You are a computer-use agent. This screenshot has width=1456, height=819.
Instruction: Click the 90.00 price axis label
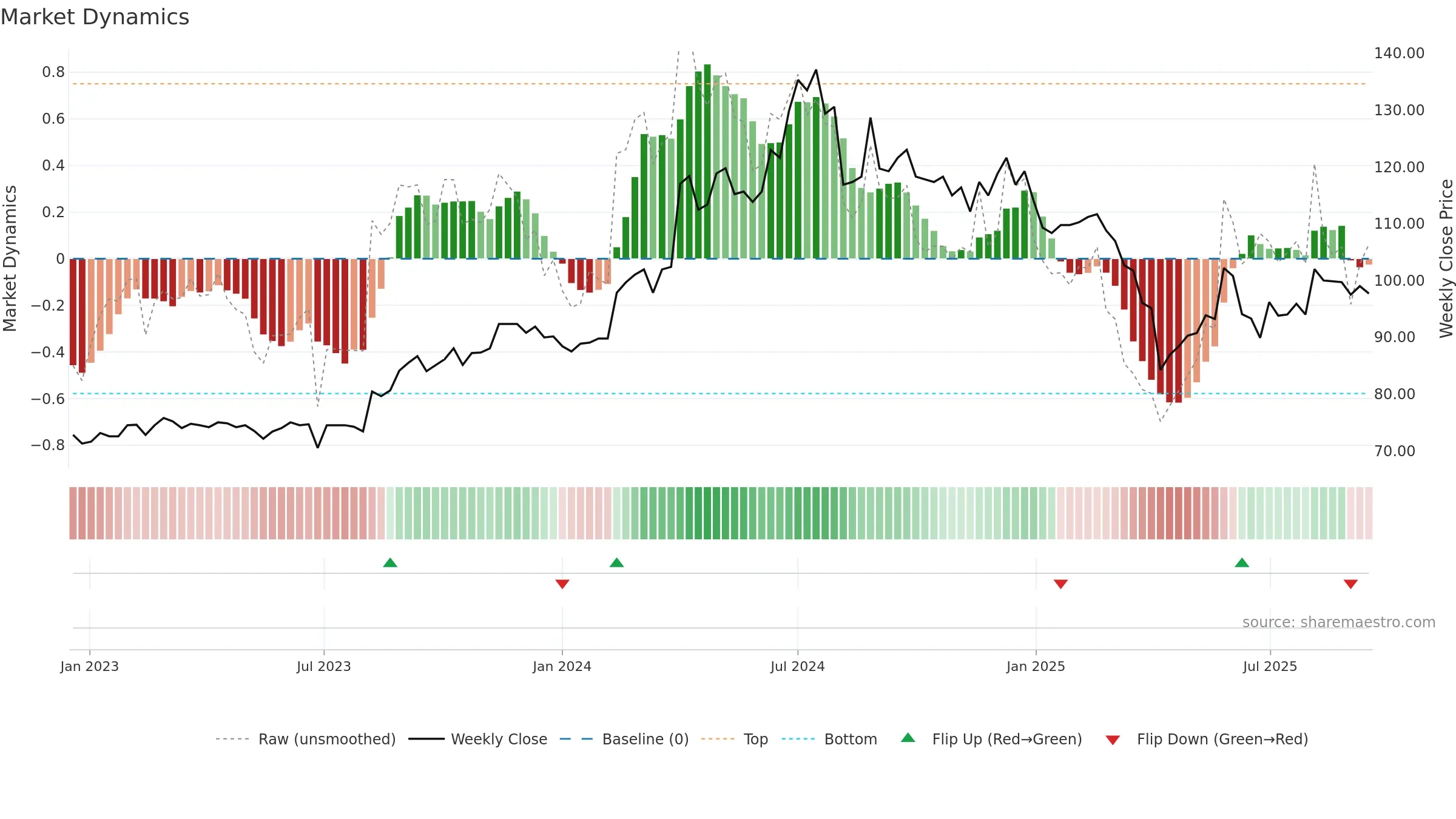tap(1395, 337)
